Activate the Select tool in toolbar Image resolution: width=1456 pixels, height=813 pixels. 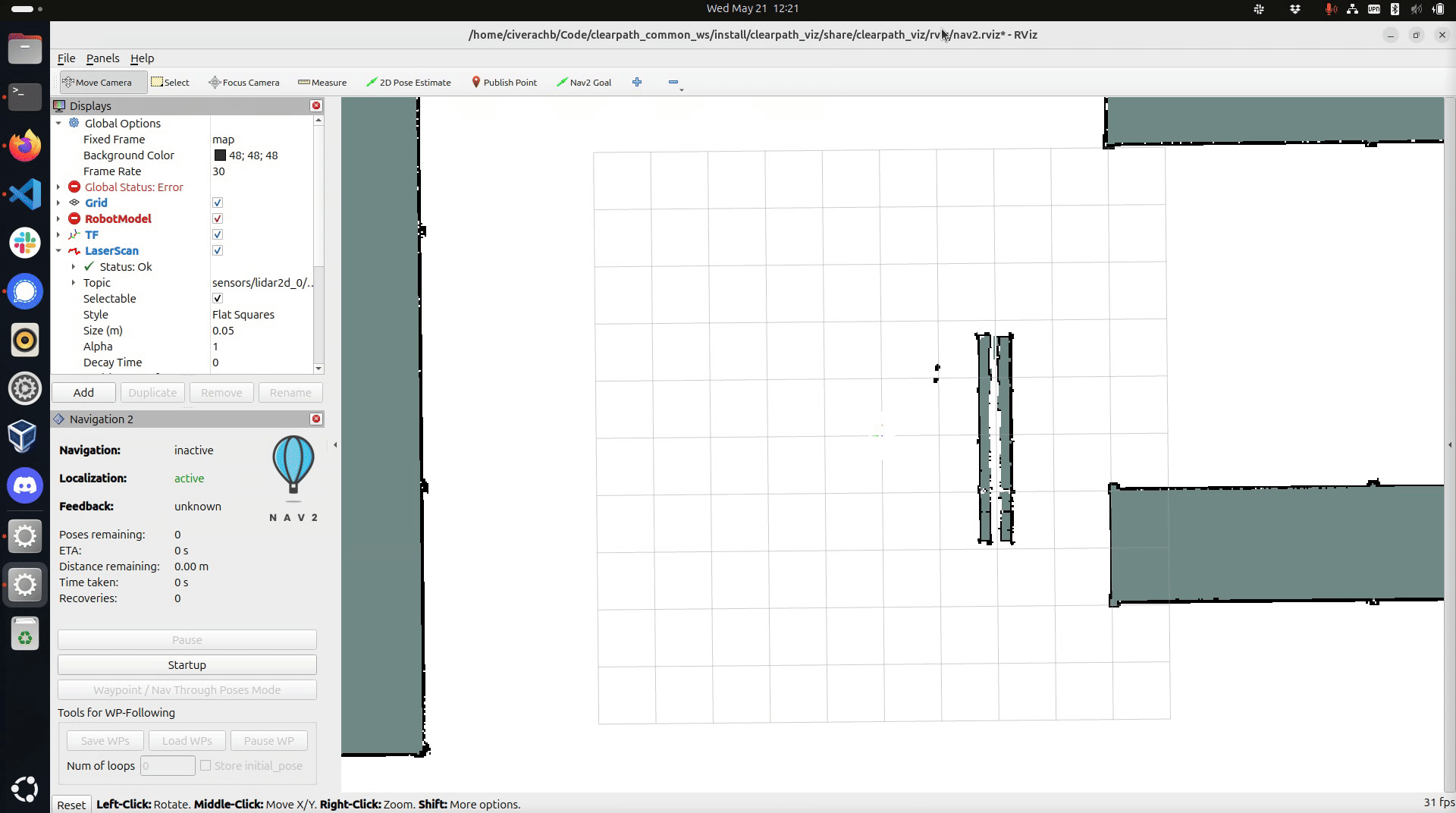coord(171,83)
